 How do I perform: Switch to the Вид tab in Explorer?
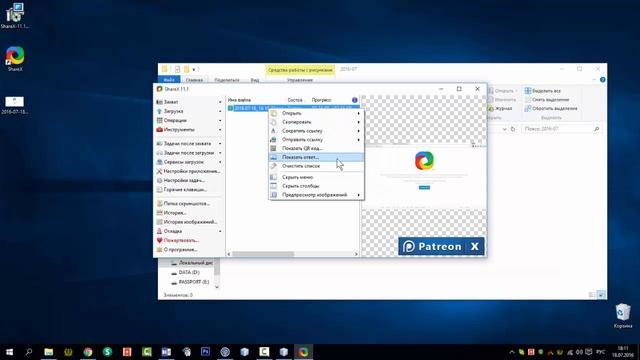[255, 80]
